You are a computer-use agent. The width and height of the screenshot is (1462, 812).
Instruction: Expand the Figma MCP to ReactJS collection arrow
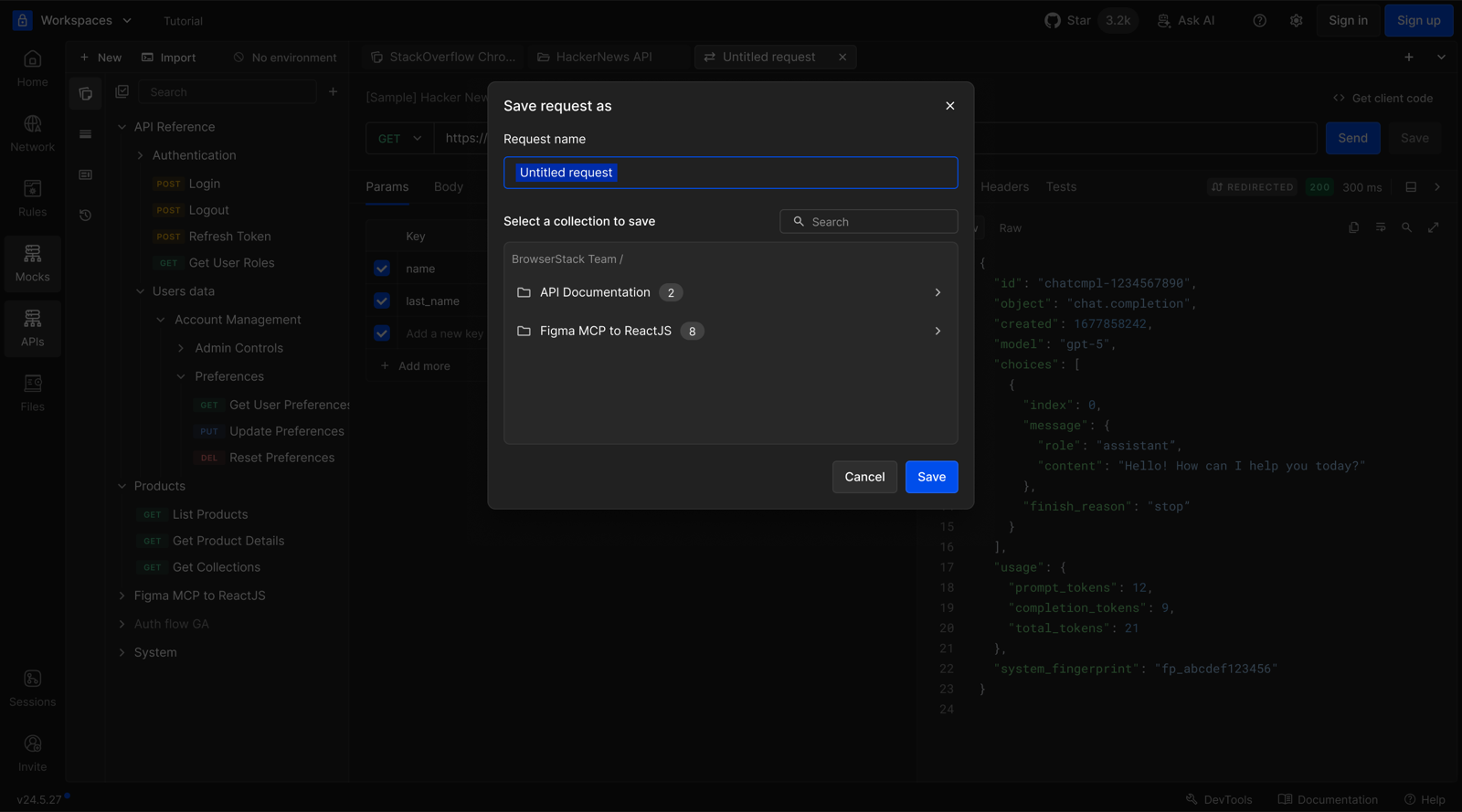click(x=938, y=331)
